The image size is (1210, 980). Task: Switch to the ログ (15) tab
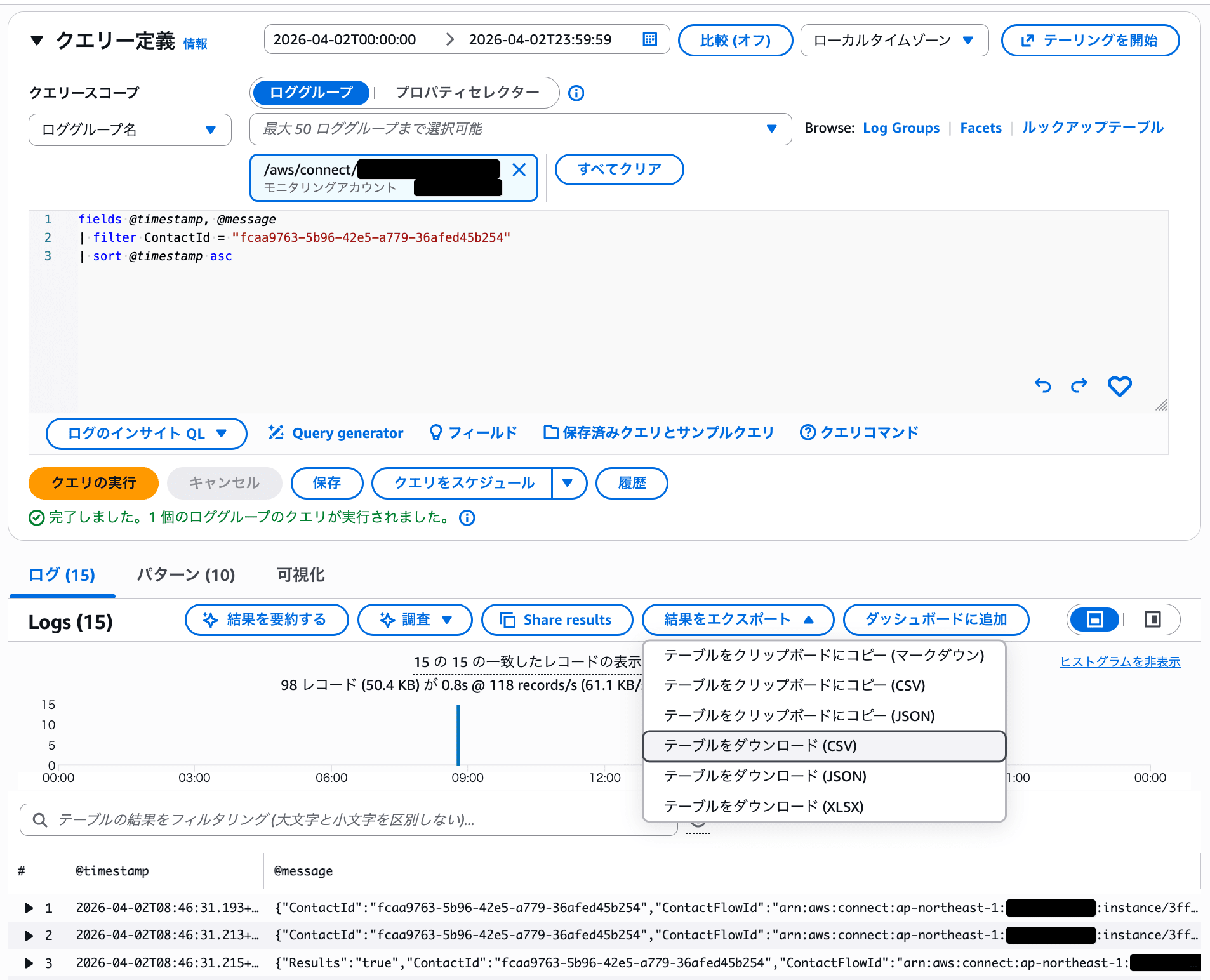(x=62, y=575)
